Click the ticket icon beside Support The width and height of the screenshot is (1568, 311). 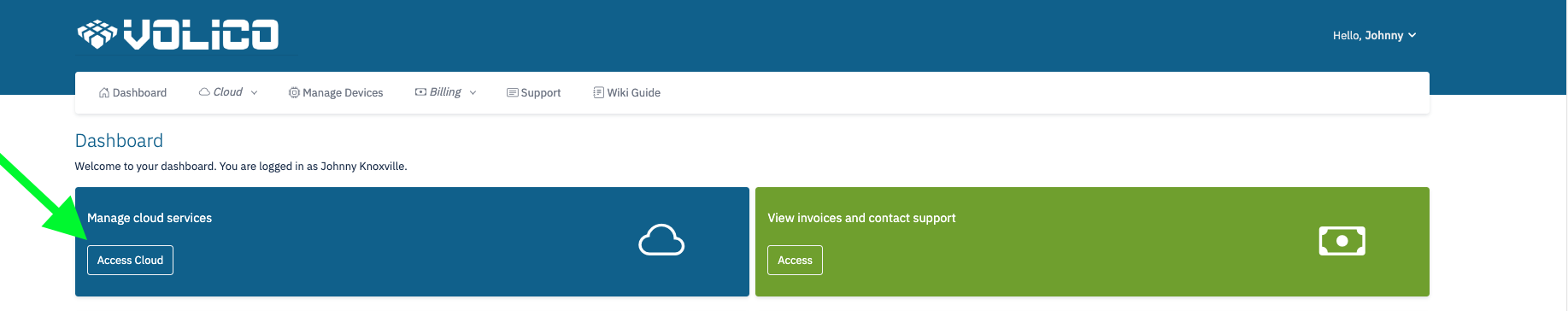[x=513, y=92]
